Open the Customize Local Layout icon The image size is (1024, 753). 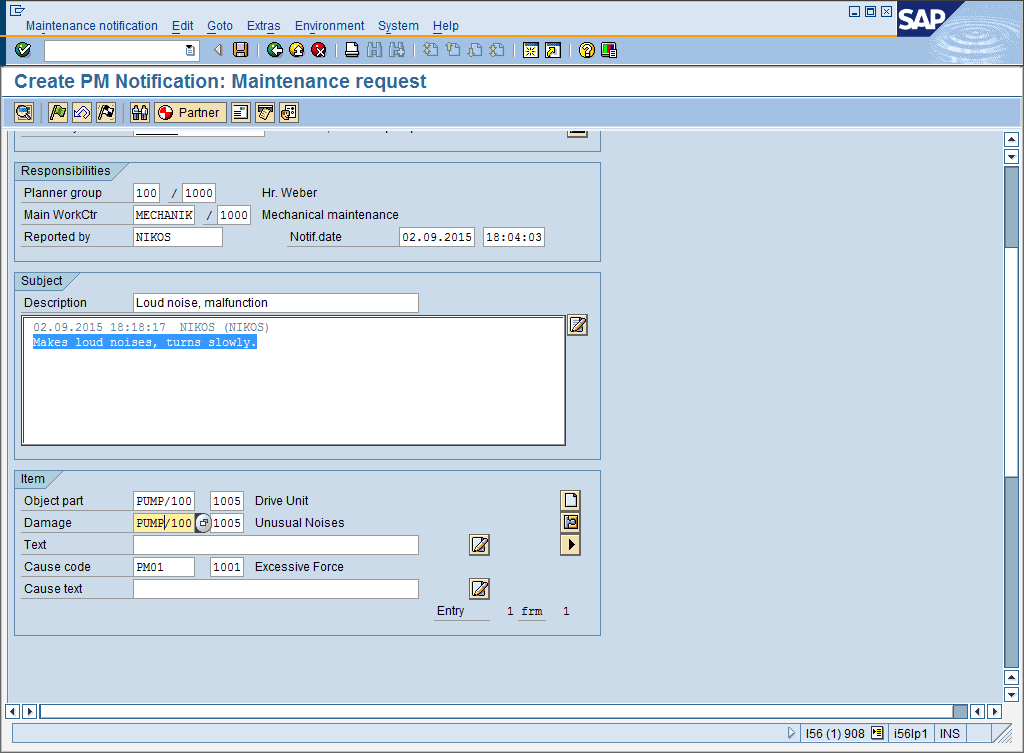click(609, 50)
